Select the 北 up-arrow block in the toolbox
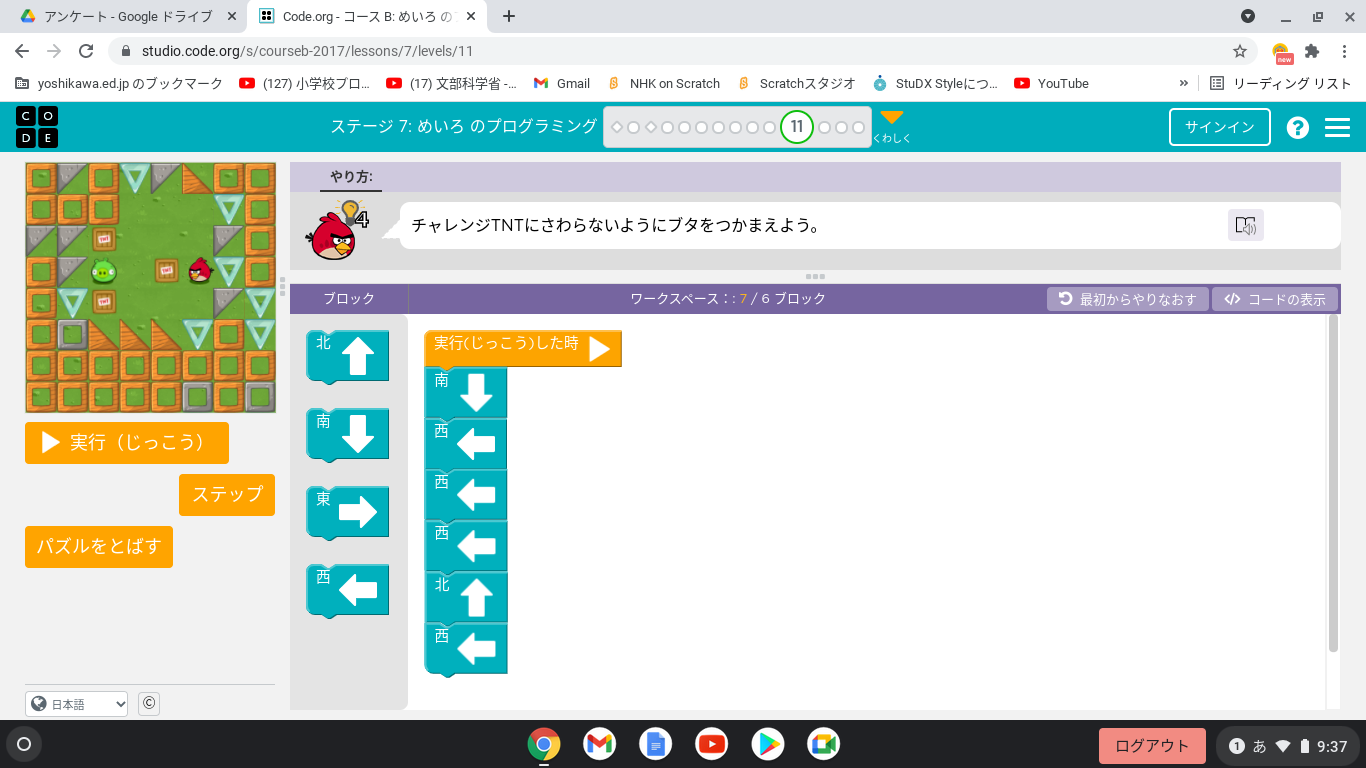The image size is (1366, 768). (x=347, y=356)
